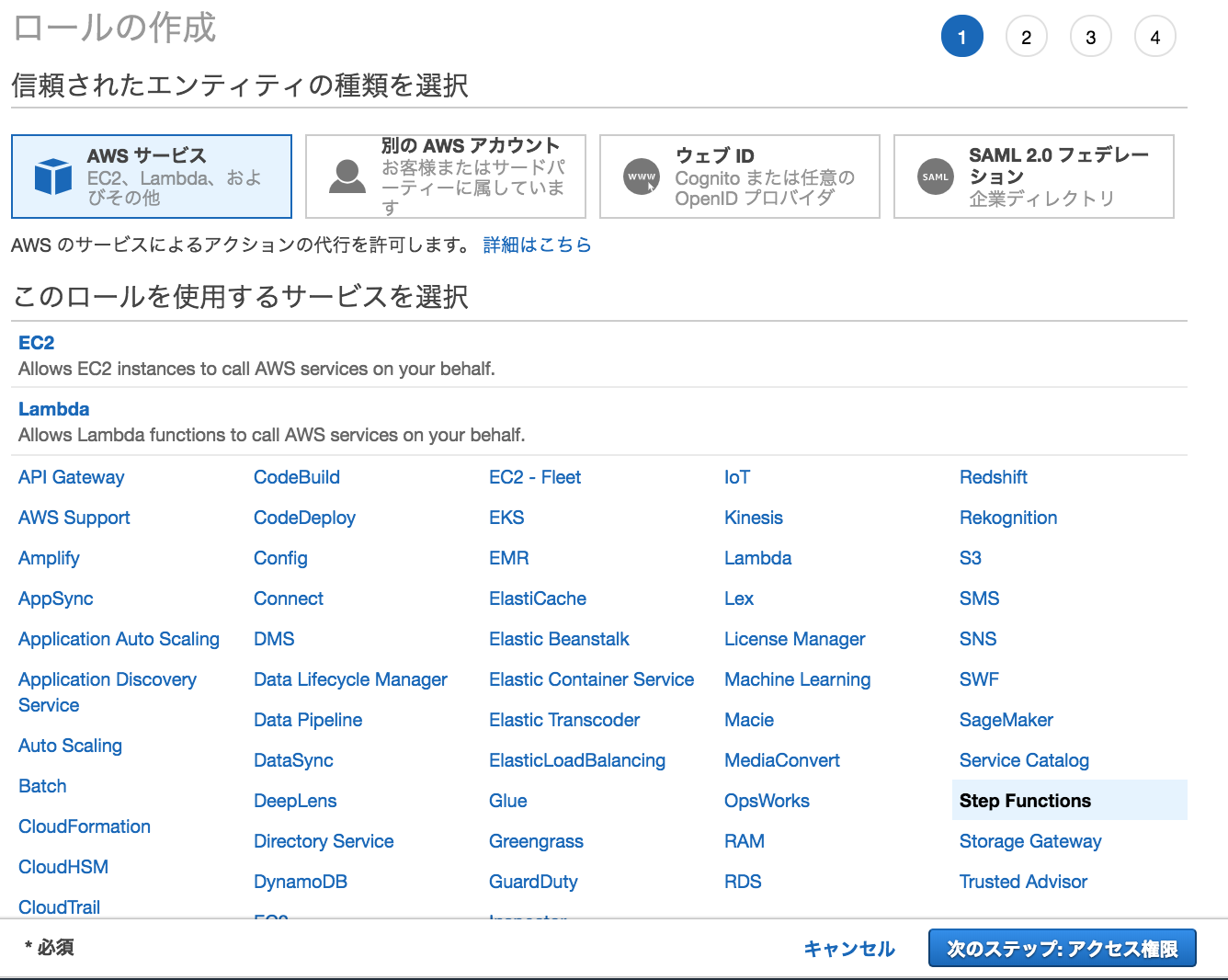Viewport: 1228px width, 980px height.
Task: Click the other AWS account person icon
Action: click(x=347, y=177)
